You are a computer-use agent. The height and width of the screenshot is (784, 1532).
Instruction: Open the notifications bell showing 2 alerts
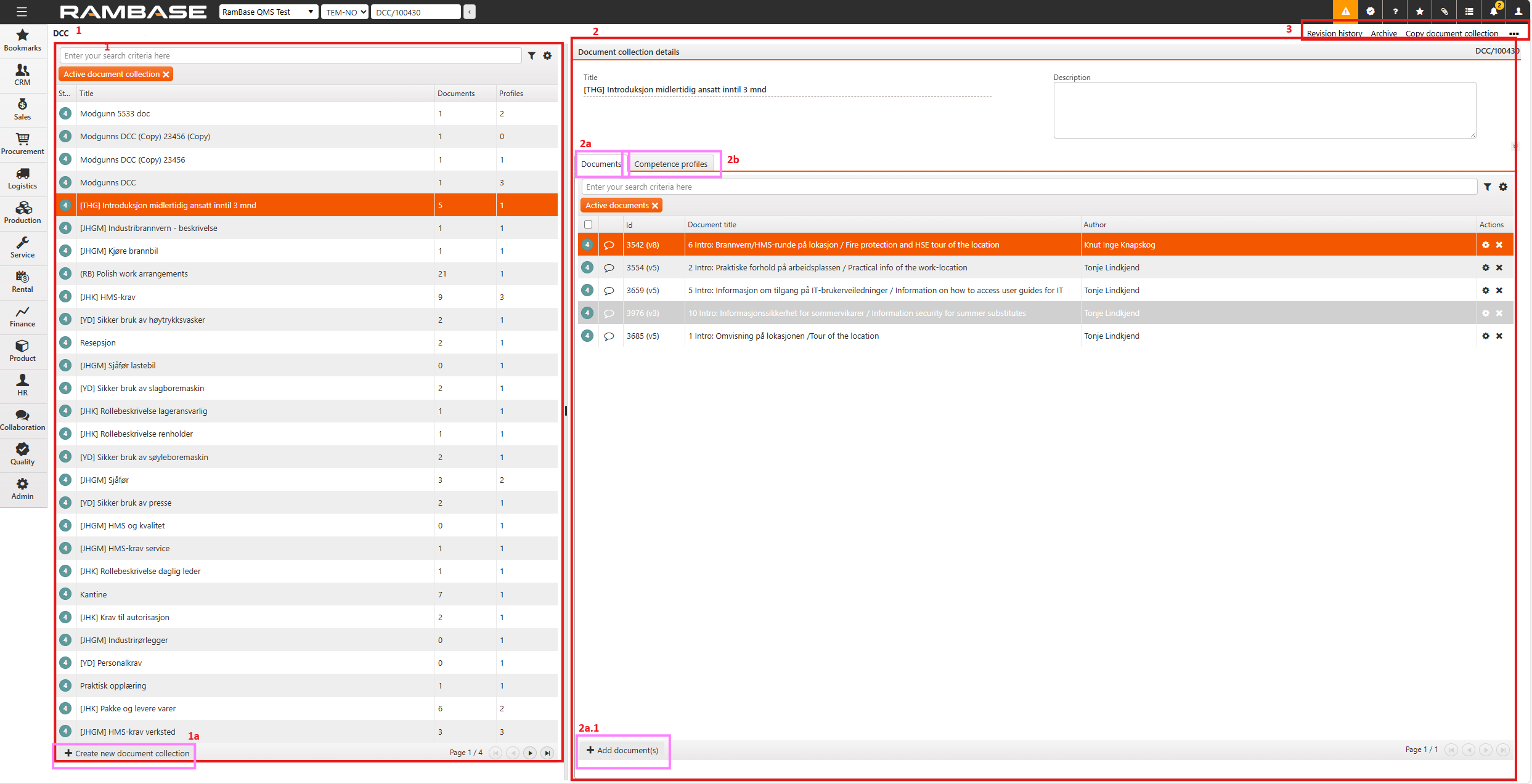(x=1493, y=11)
